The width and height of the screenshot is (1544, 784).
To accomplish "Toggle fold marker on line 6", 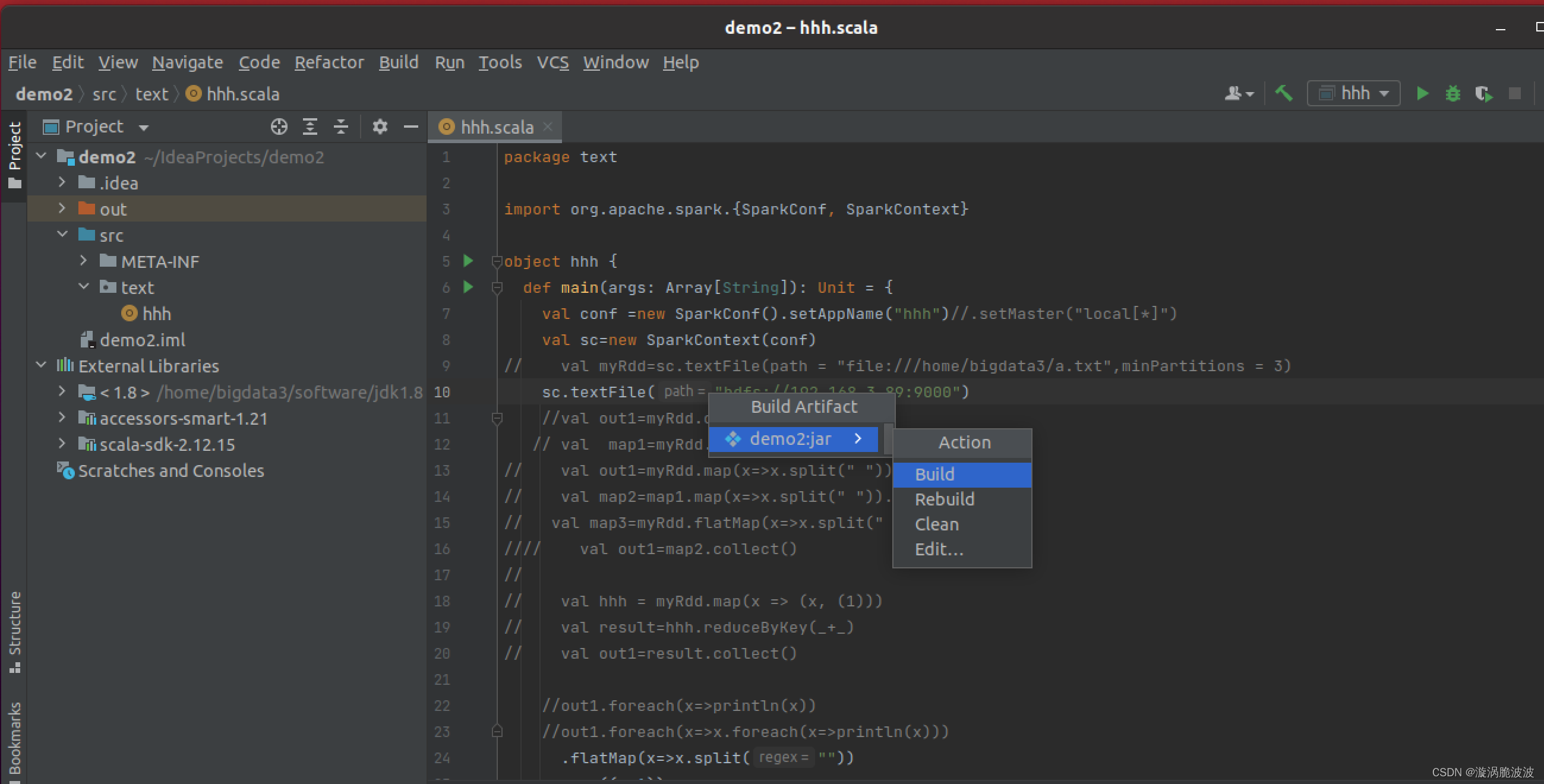I will click(496, 287).
